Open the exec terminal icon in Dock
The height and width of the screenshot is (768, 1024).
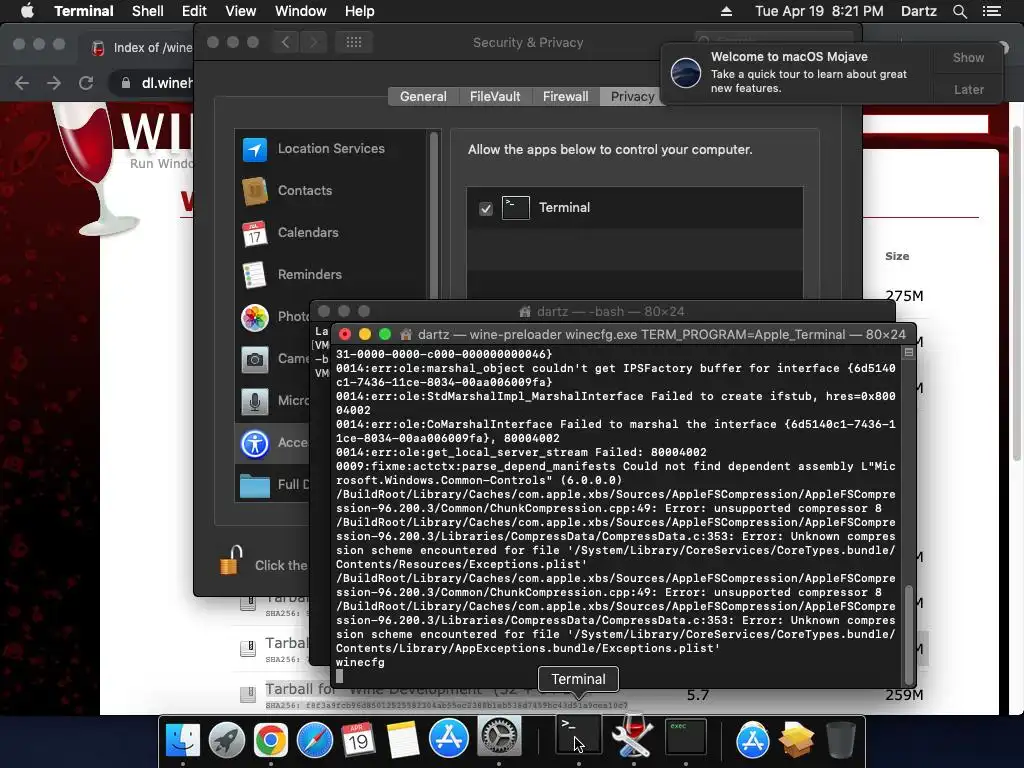click(x=686, y=737)
